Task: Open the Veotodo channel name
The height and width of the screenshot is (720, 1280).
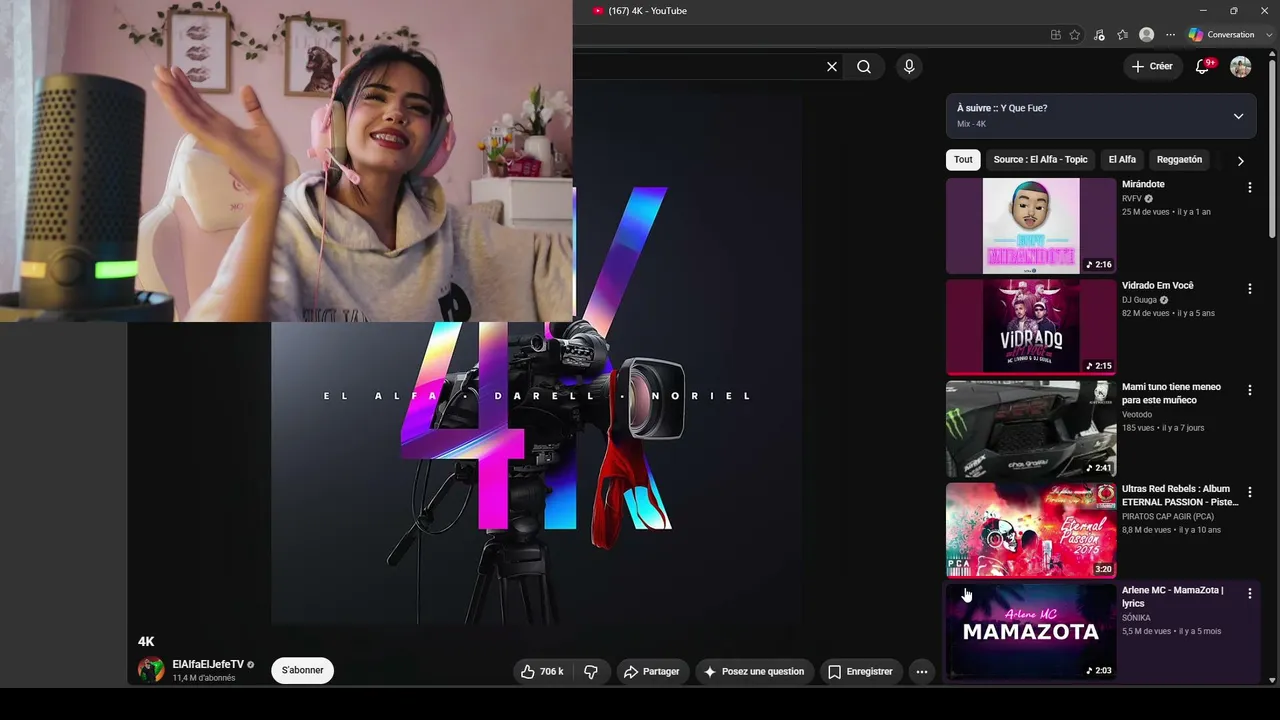Action: pos(1137,415)
